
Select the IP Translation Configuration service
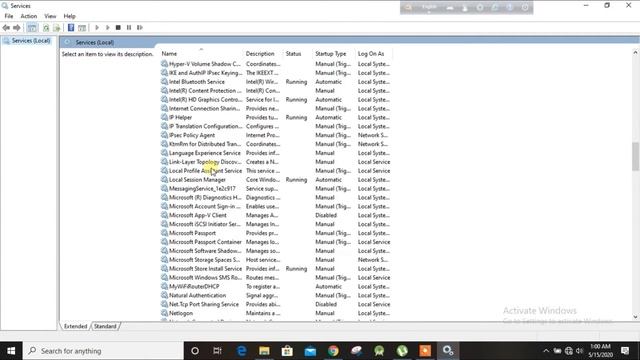click(x=276, y=127)
